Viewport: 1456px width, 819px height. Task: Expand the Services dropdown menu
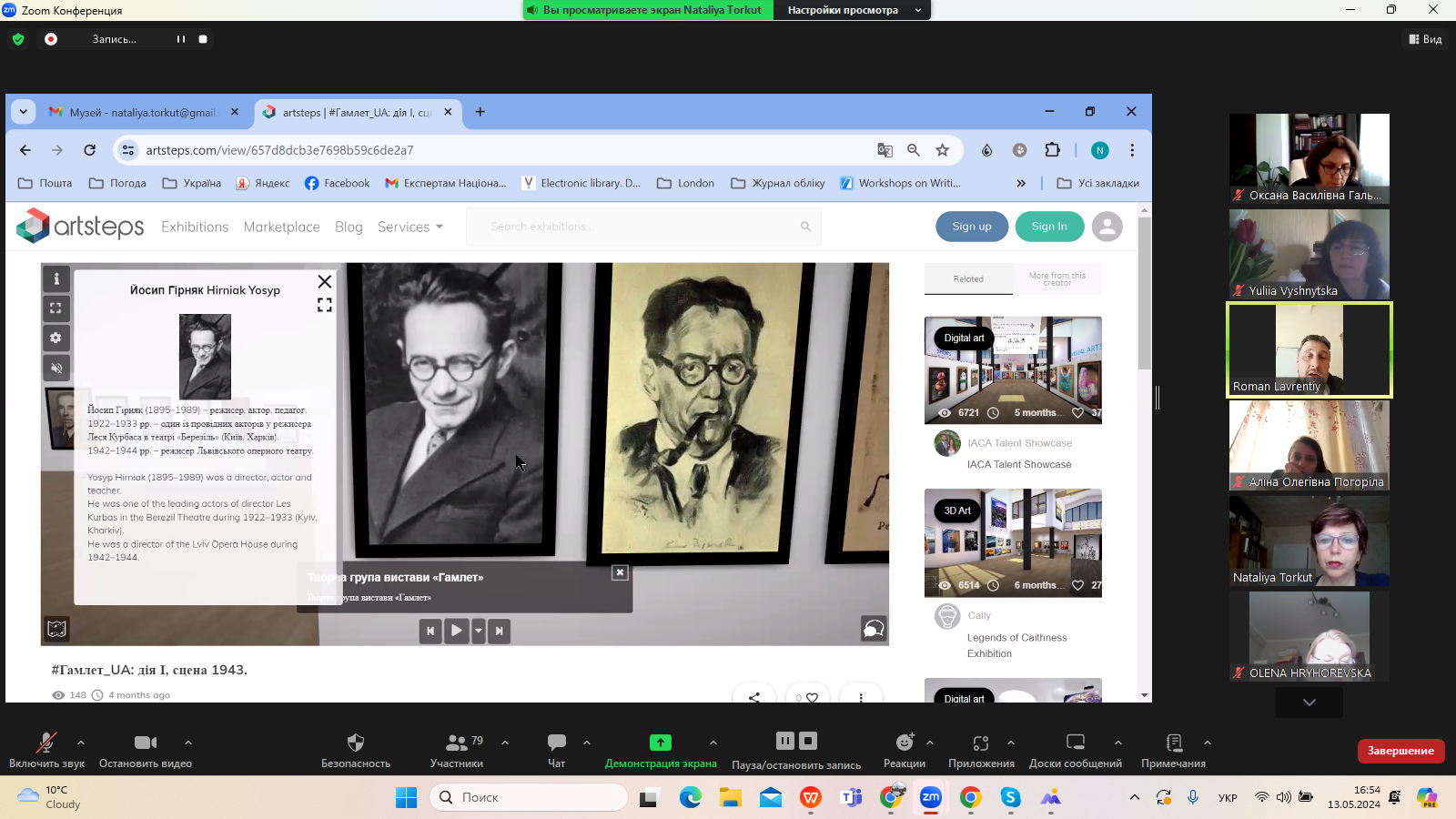(x=410, y=227)
